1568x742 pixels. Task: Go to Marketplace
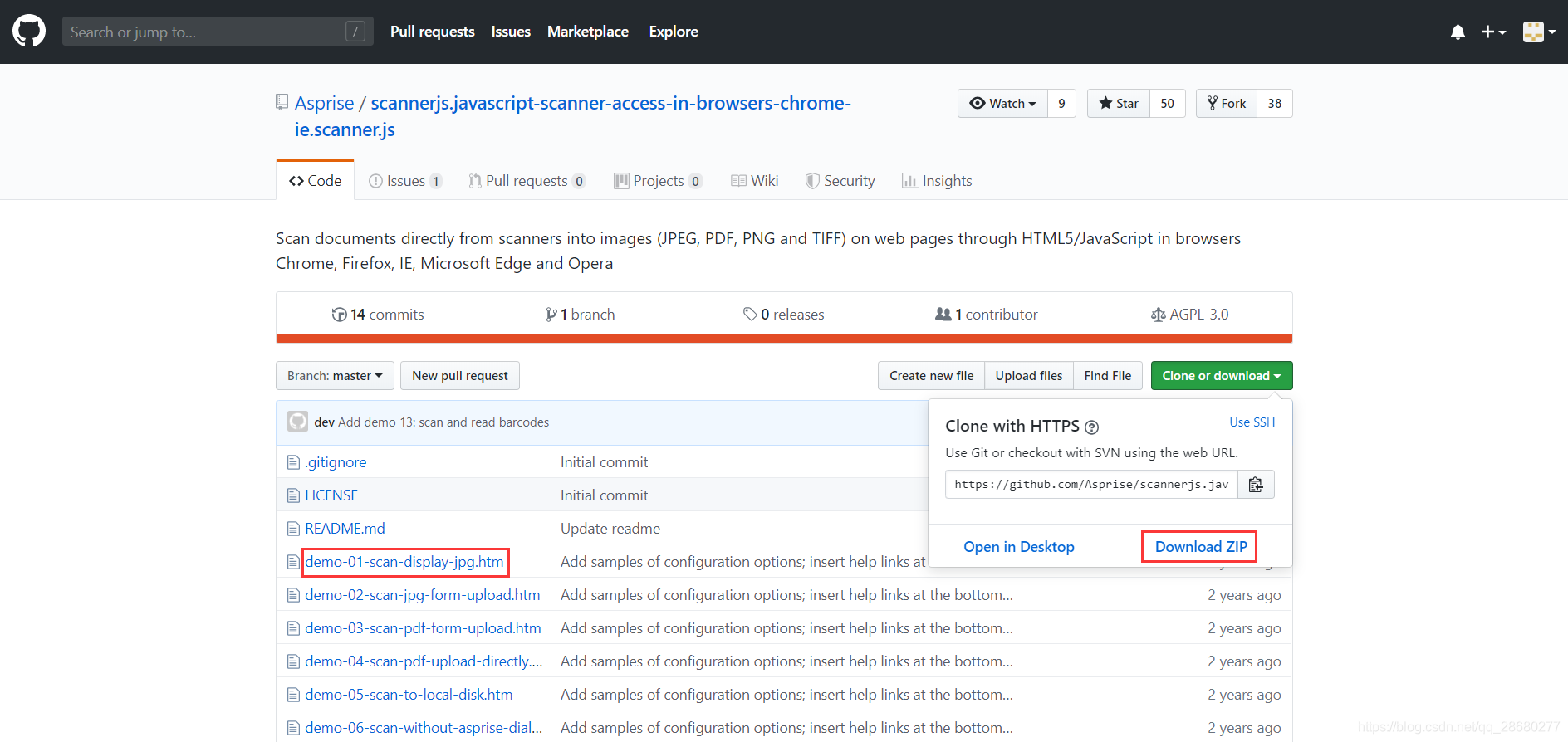tap(588, 32)
